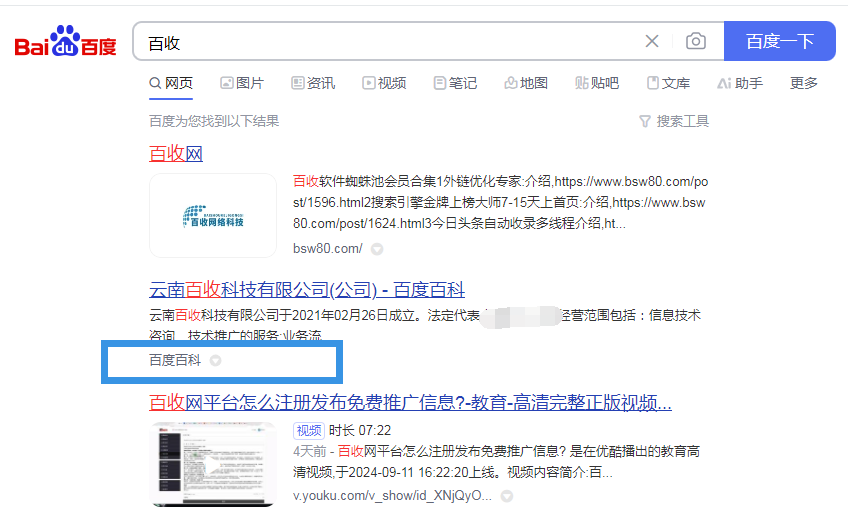Switch to the 视频 tab
This screenshot has width=848, height=518.
point(384,83)
